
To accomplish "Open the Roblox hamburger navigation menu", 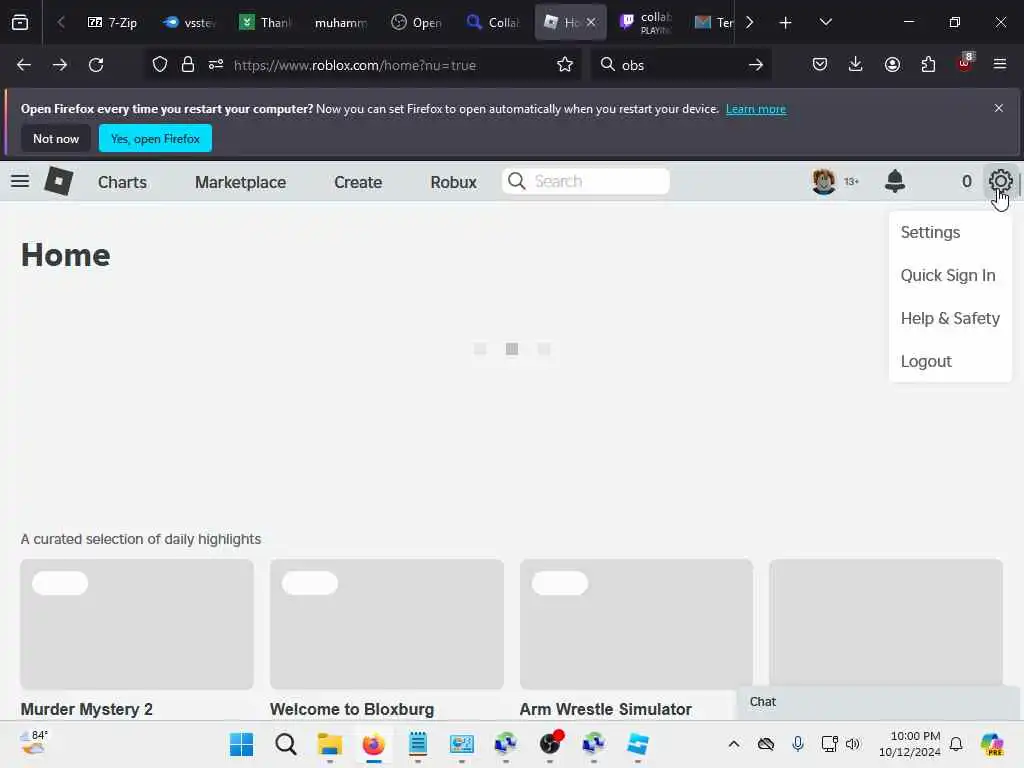I will [20, 181].
